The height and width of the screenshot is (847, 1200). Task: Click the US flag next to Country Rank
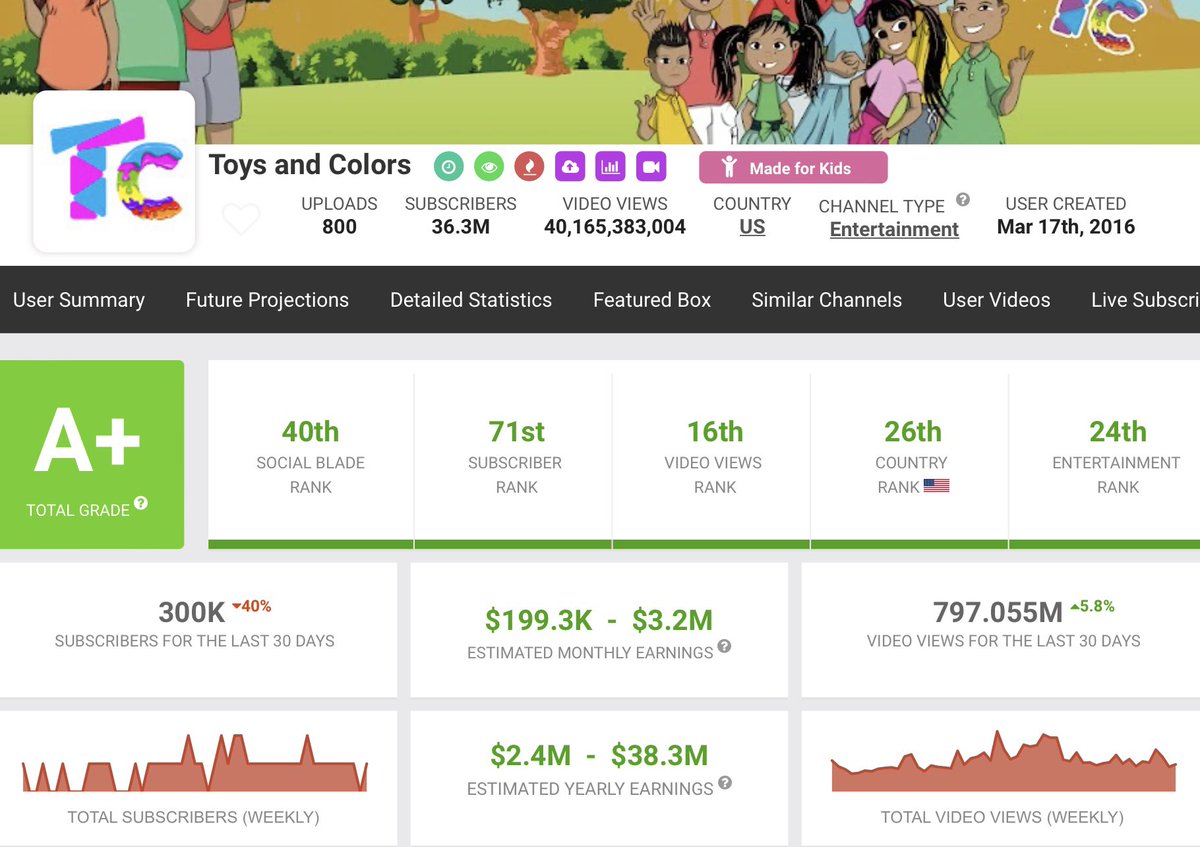pyautogui.click(x=936, y=486)
